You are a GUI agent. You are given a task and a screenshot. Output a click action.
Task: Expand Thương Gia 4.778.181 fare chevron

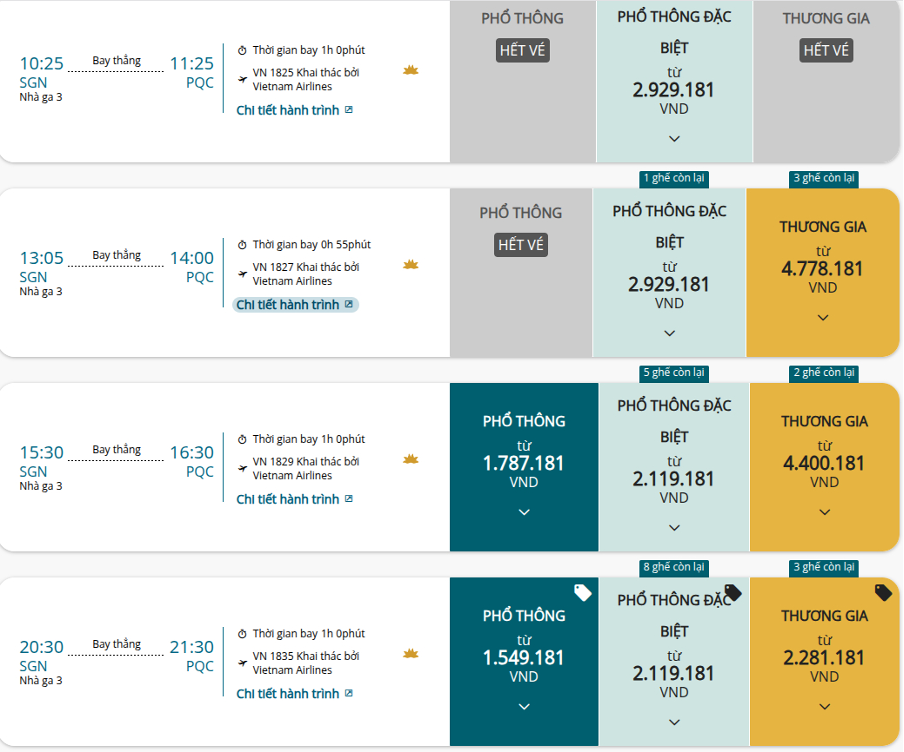(823, 318)
